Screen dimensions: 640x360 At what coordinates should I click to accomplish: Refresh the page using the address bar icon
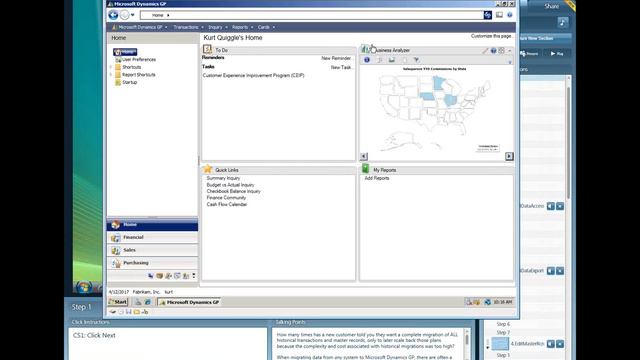tap(488, 15)
